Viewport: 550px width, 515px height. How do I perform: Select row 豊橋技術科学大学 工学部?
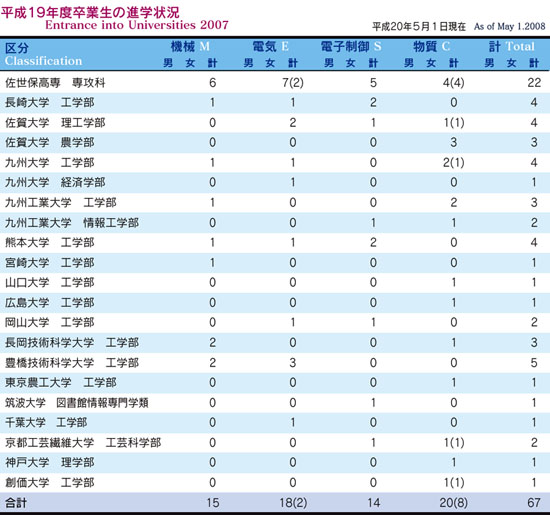[275, 363]
